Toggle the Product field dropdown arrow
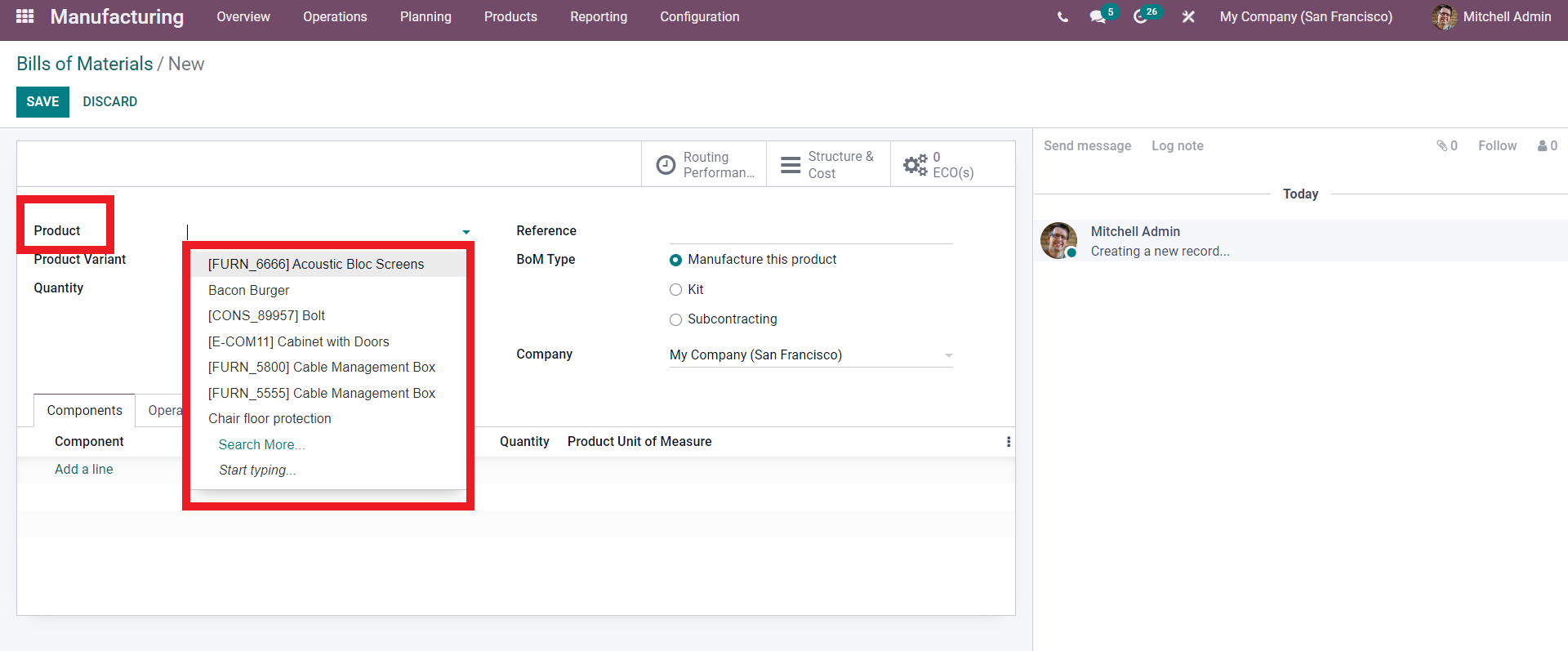1568x651 pixels. click(466, 232)
